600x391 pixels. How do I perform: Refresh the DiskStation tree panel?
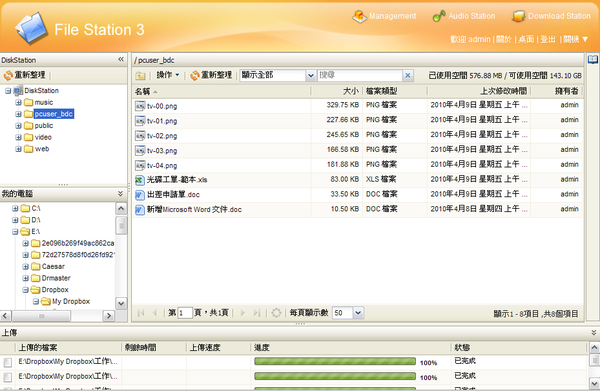click(25, 75)
